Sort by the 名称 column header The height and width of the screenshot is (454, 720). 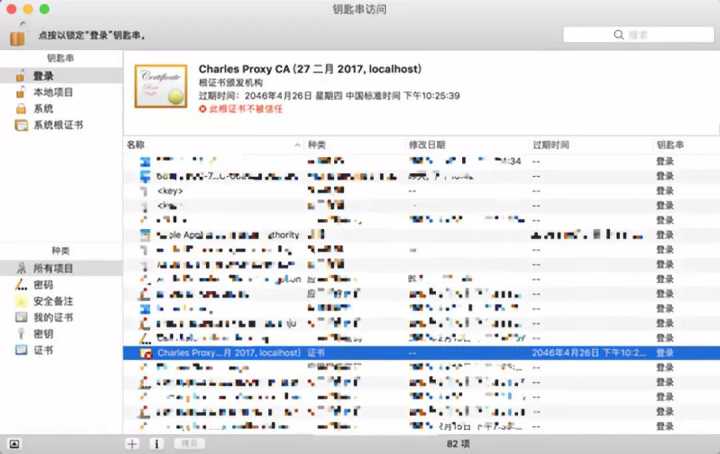[136, 145]
